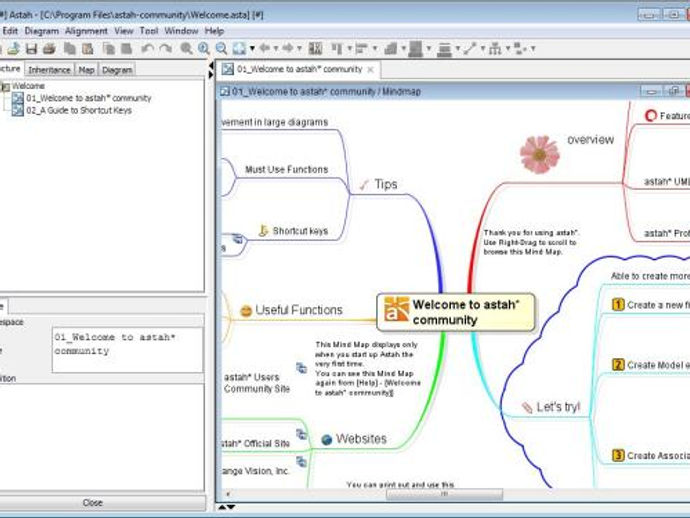Click the Copy toolbar icon
Viewport: 690px width, 518px height.
tap(70, 48)
